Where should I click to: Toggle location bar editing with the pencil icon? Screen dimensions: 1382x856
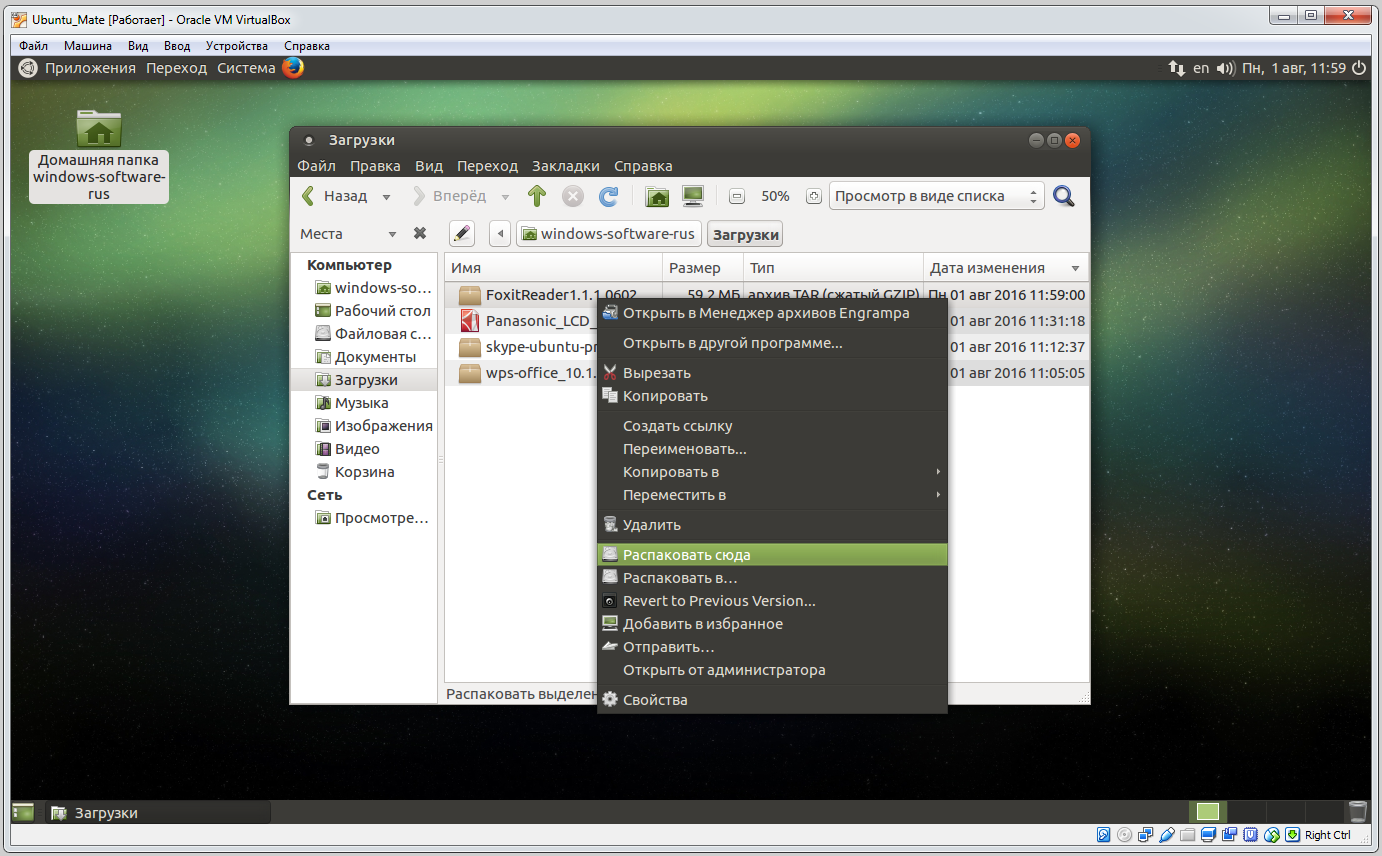click(x=461, y=233)
